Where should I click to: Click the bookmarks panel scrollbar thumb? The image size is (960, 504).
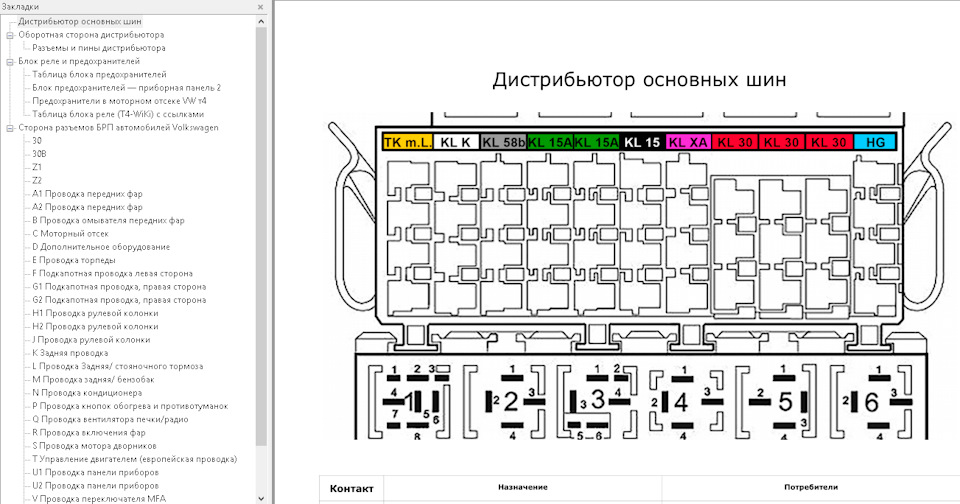tap(261, 236)
